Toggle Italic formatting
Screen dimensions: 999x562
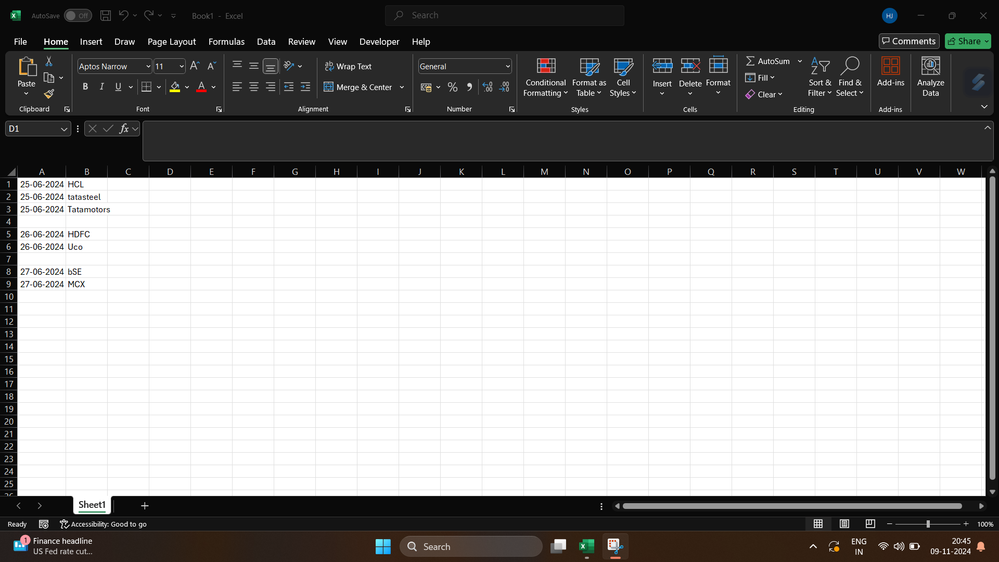pos(101,87)
